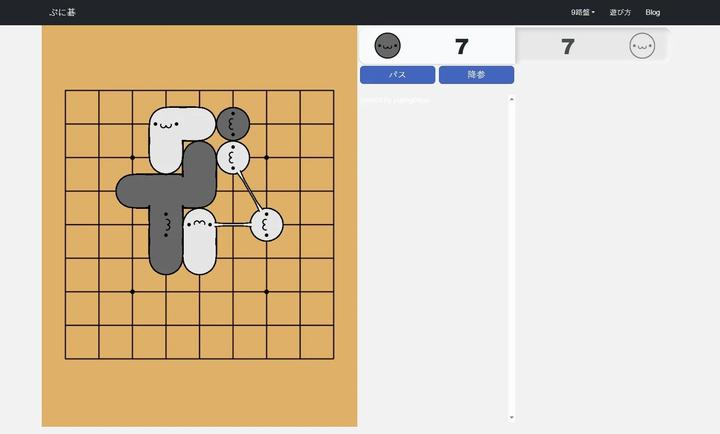The image size is (720, 434).
Task: Click the log panel scroll-up arrow
Action: coord(512,99)
